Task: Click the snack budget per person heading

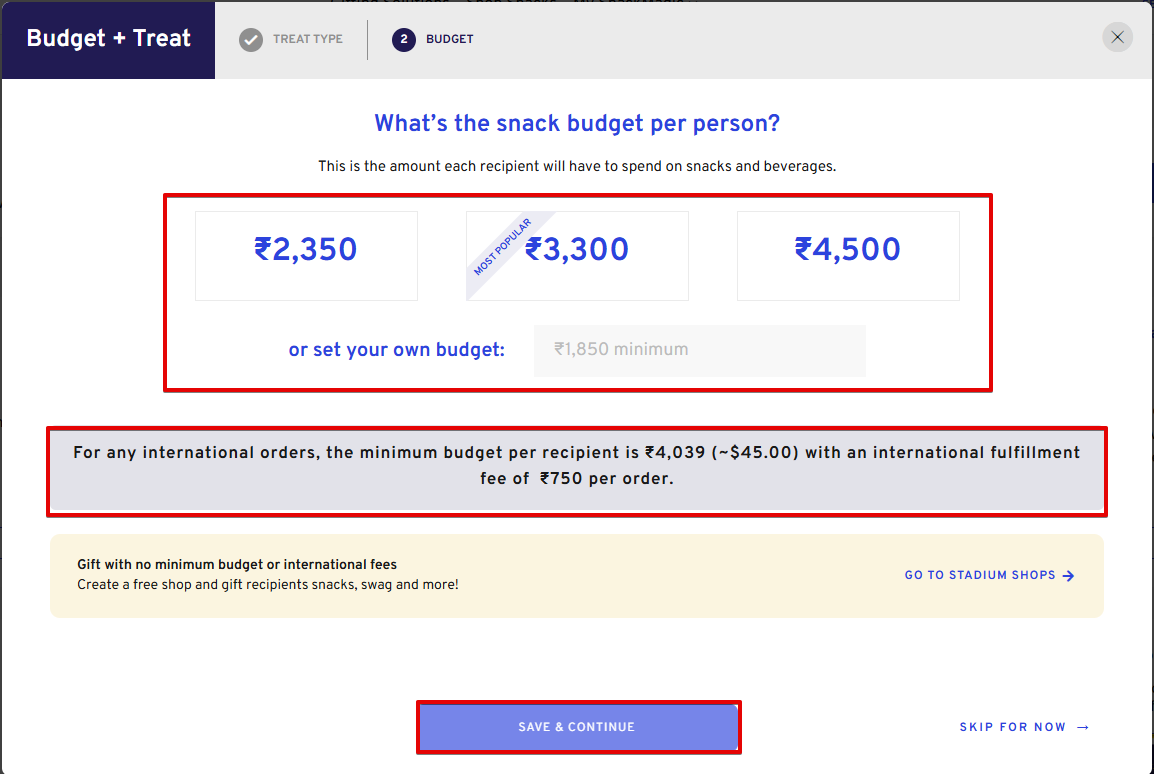Action: coord(577,124)
